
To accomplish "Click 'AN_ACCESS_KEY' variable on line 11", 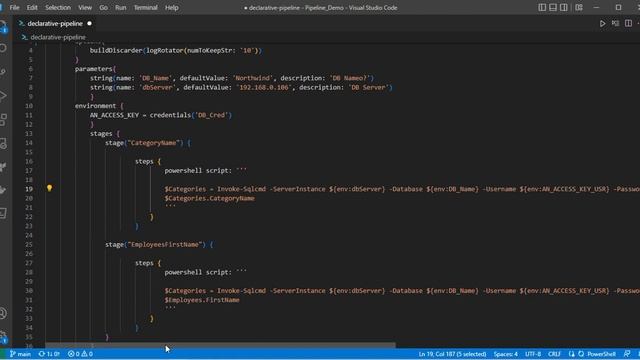I will [114, 115].
